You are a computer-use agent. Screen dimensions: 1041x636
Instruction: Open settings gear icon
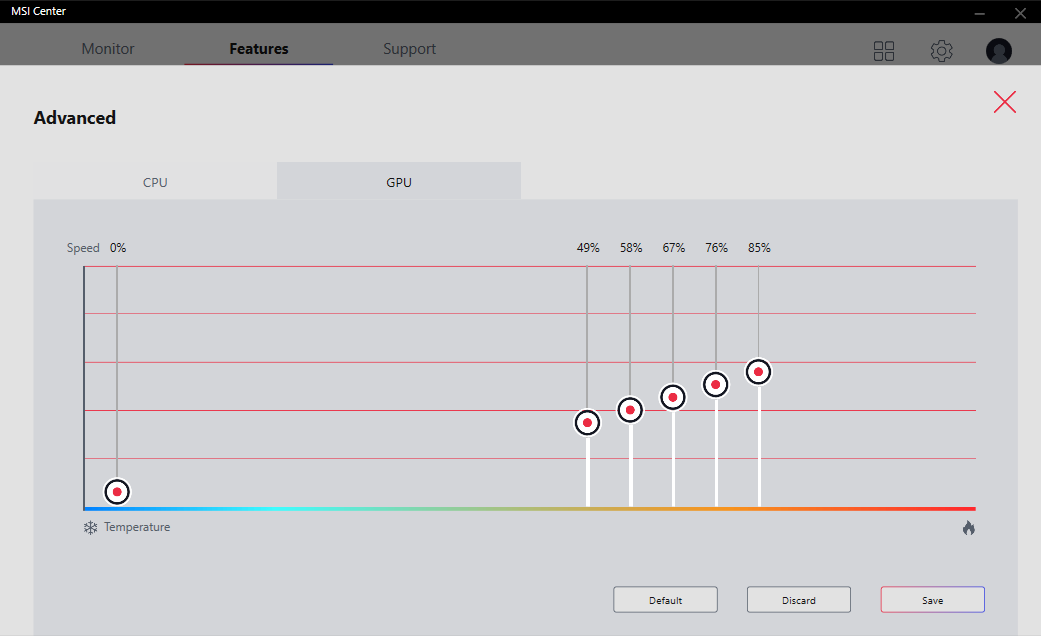coord(941,51)
